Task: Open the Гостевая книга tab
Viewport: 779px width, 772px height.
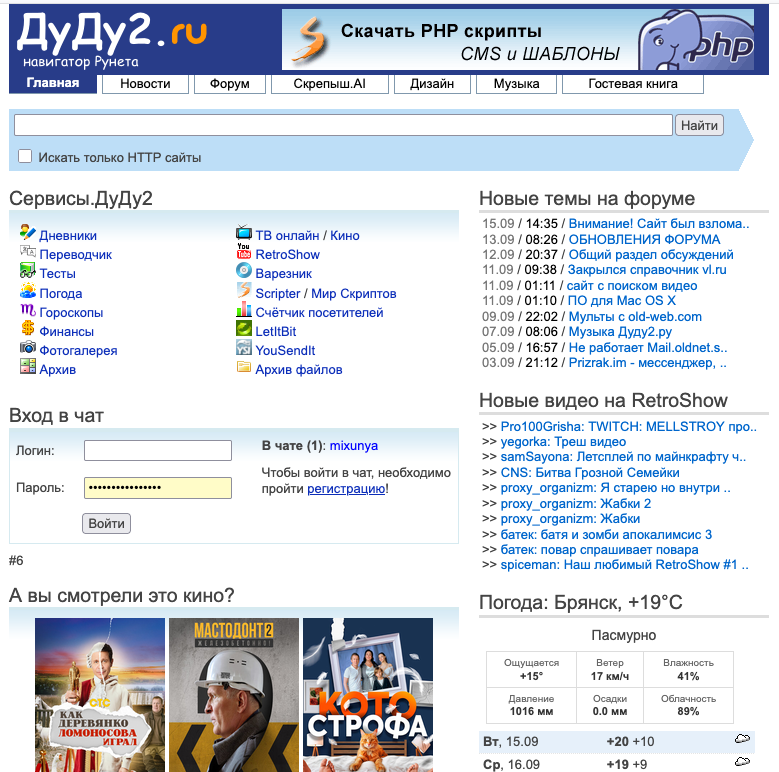Action: tap(632, 83)
